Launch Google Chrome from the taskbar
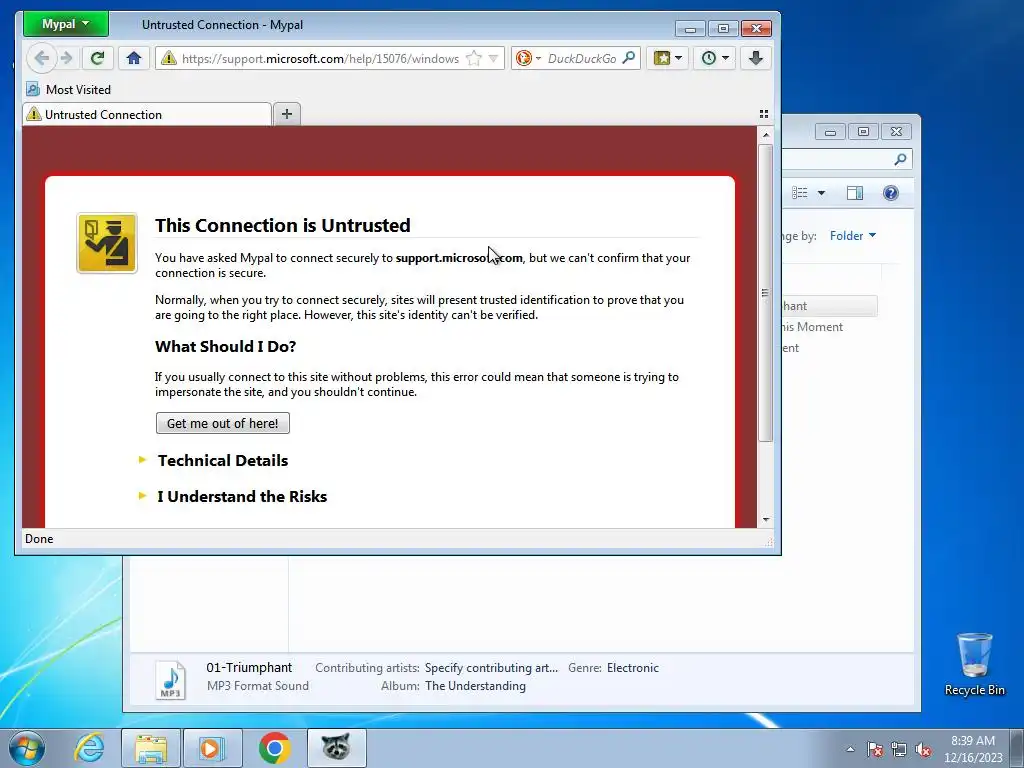This screenshot has height=768, width=1024. click(x=274, y=748)
